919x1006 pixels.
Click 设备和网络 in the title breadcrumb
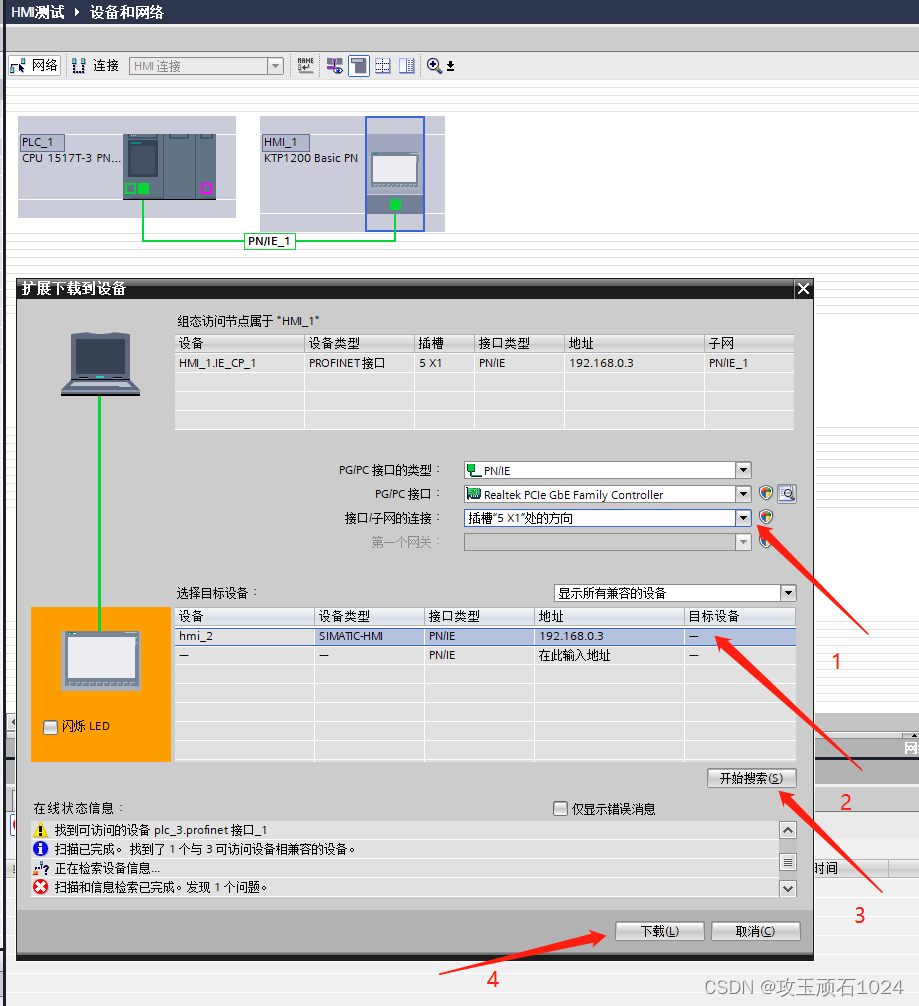coord(126,12)
